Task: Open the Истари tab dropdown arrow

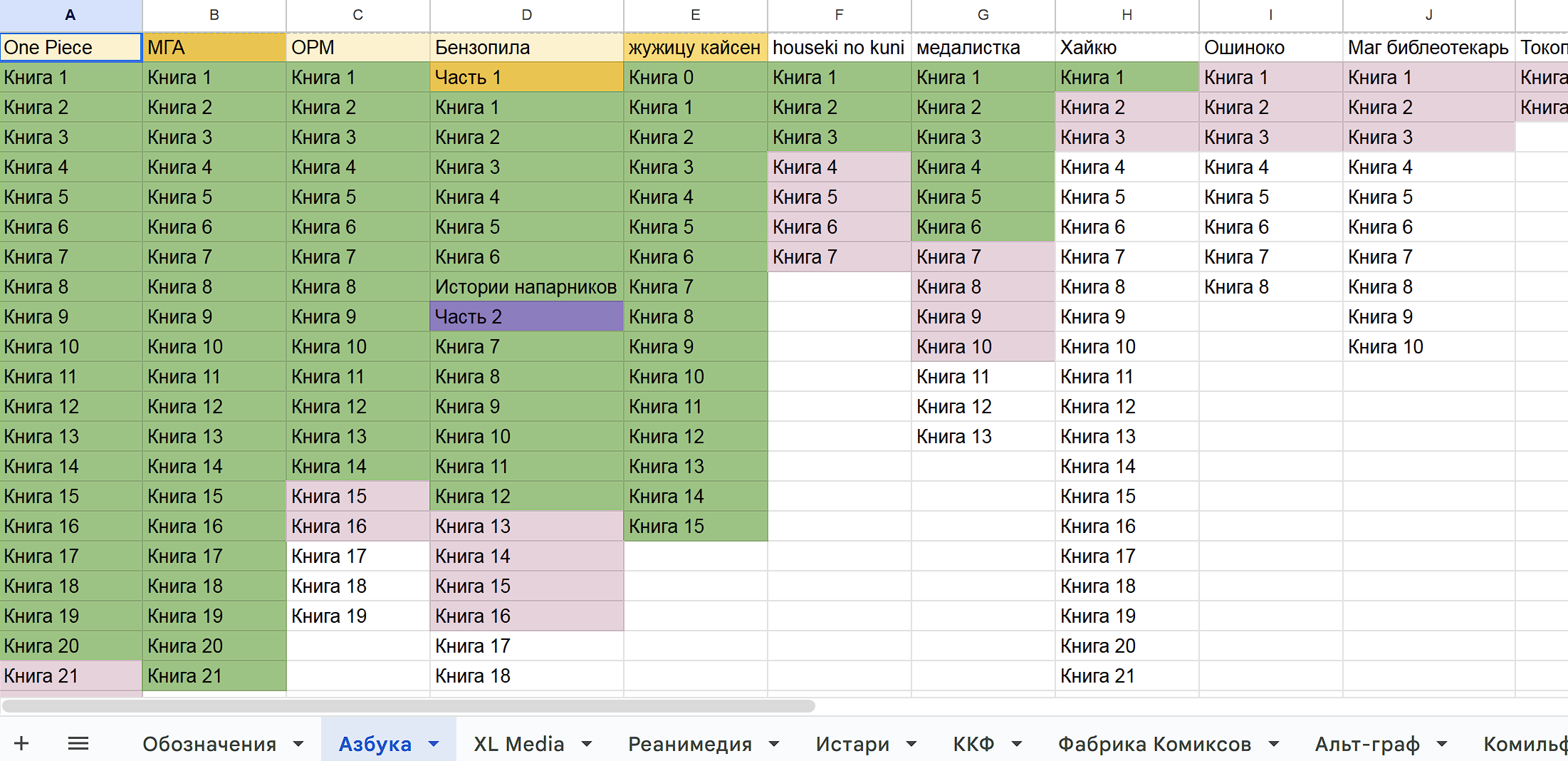Action: tap(911, 744)
